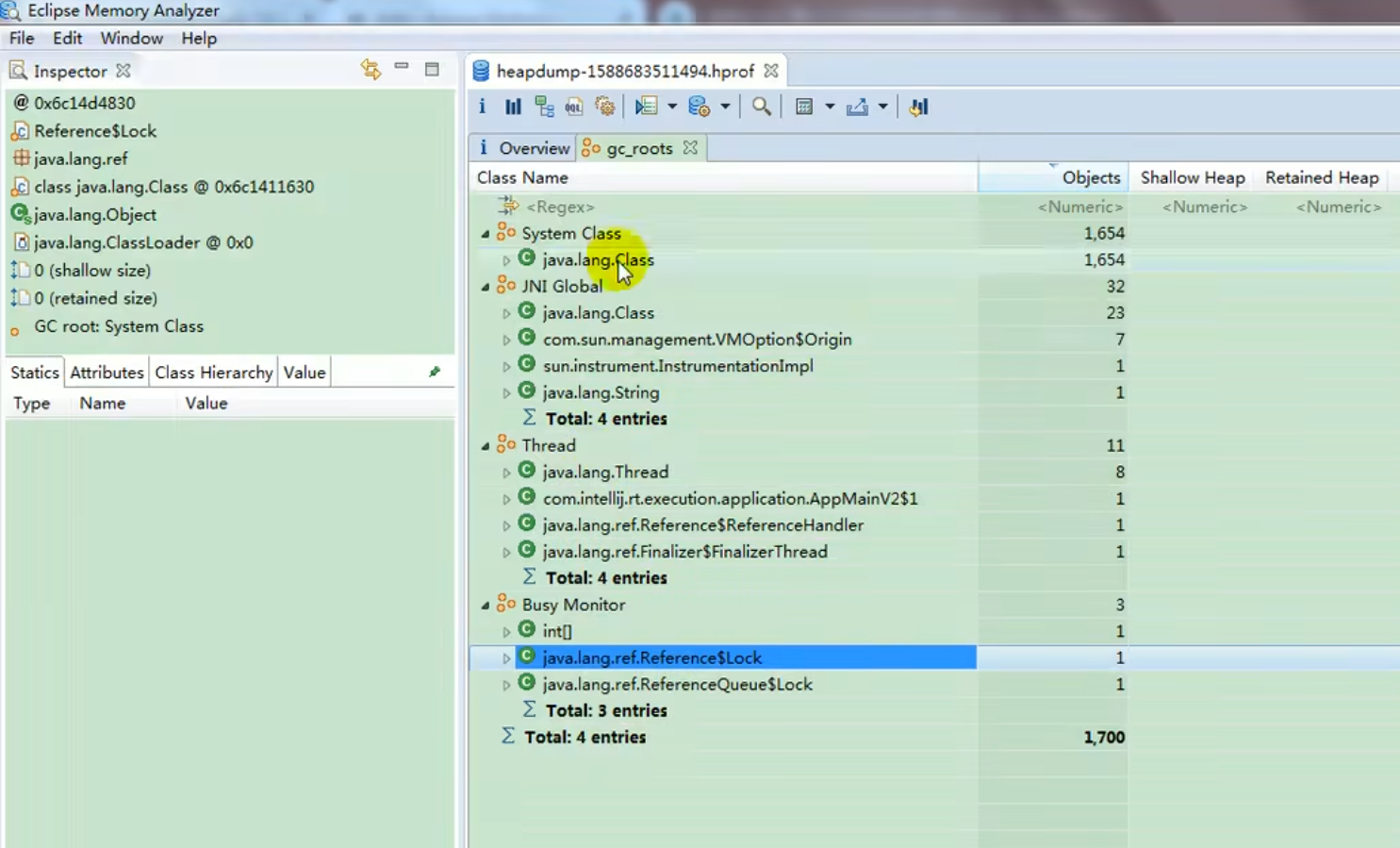Maximize the Inspector view panel
1400x848 pixels.
coord(432,69)
